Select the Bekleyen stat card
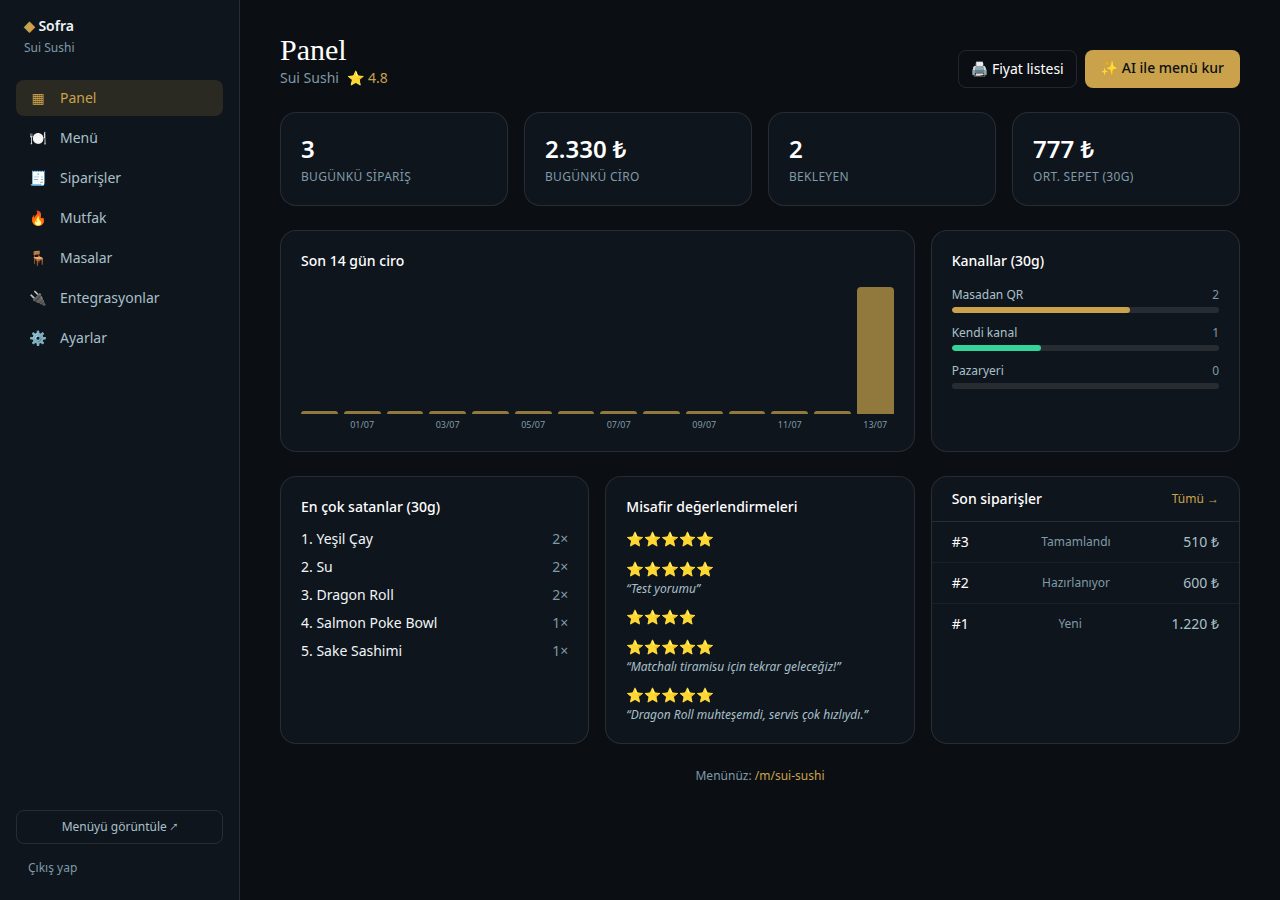This screenshot has height=900, width=1280. tap(881, 159)
